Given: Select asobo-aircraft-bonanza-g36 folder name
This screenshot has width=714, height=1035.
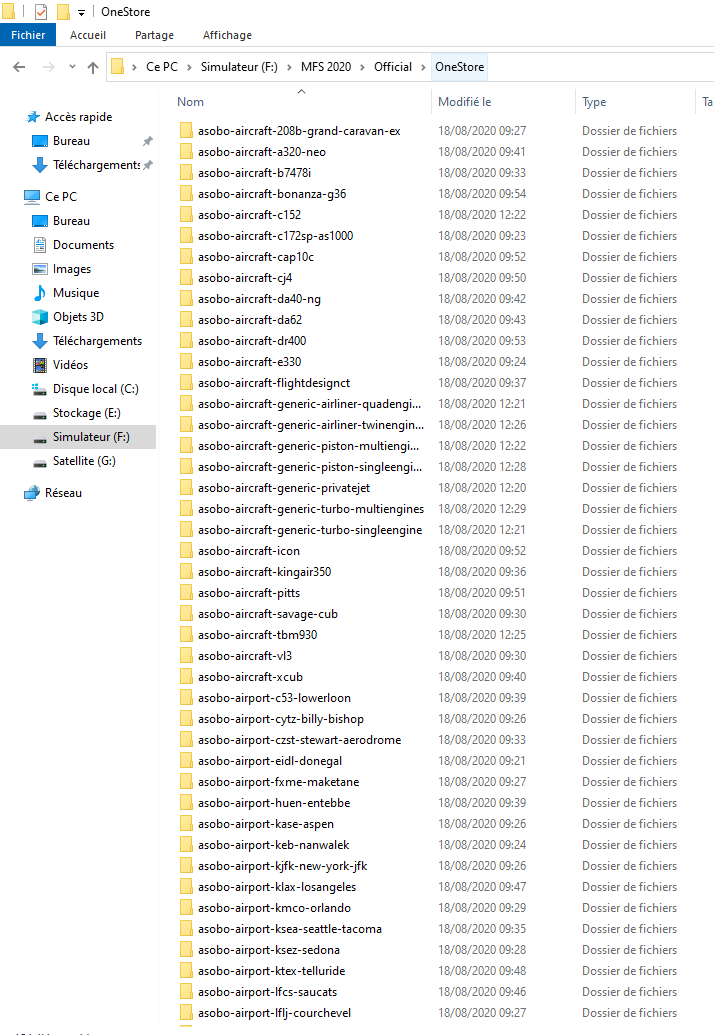Looking at the screenshot, I should (x=272, y=193).
